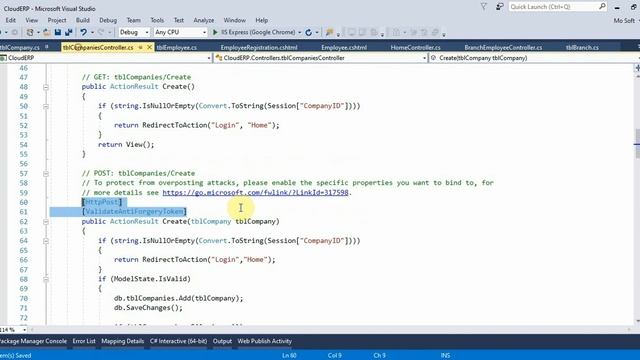Switch to the tblEmployee.cs tab
This screenshot has width=640, height=360.
click(x=177, y=47)
